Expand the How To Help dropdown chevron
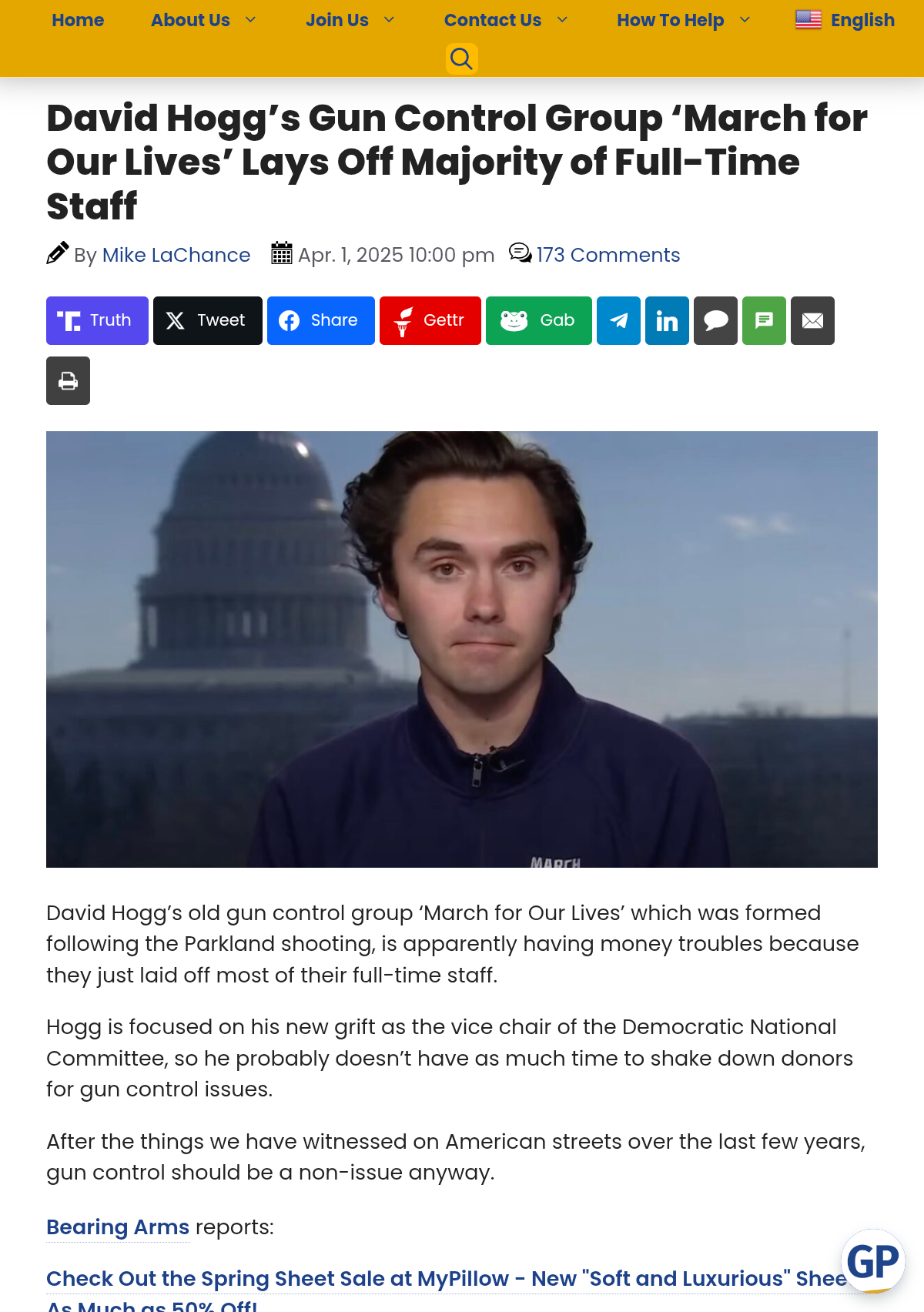924x1312 pixels. pyautogui.click(x=745, y=20)
